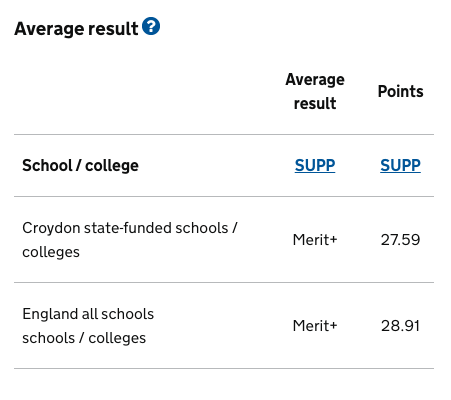Select the School / college row label
Viewport: 451px width, 400px height.
coord(80,166)
